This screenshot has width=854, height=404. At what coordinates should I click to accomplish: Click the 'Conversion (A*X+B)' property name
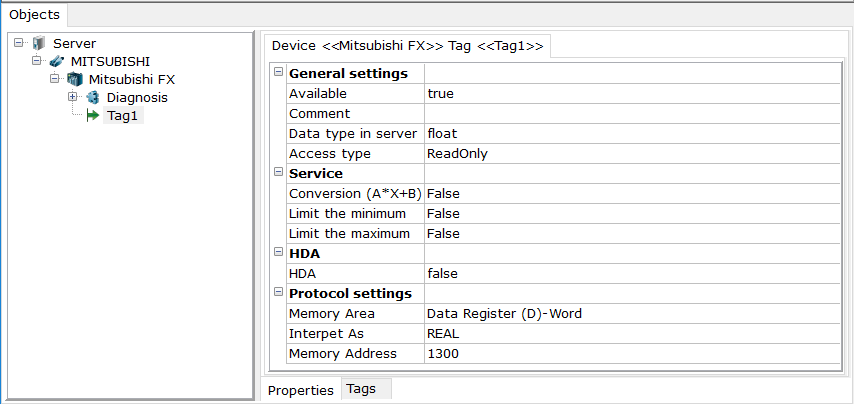(x=356, y=193)
